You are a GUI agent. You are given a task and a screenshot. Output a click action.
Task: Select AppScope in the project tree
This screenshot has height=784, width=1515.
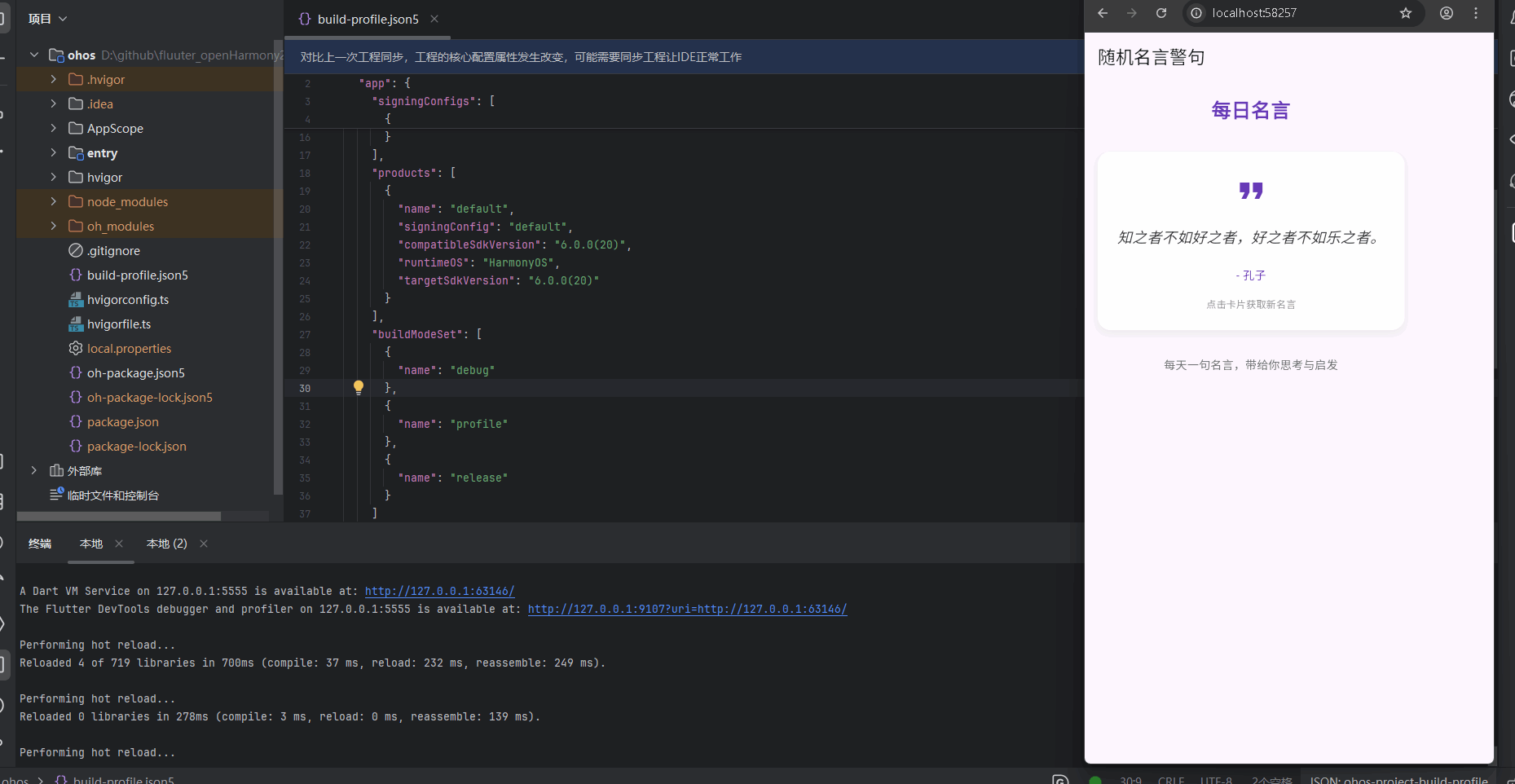pos(115,128)
